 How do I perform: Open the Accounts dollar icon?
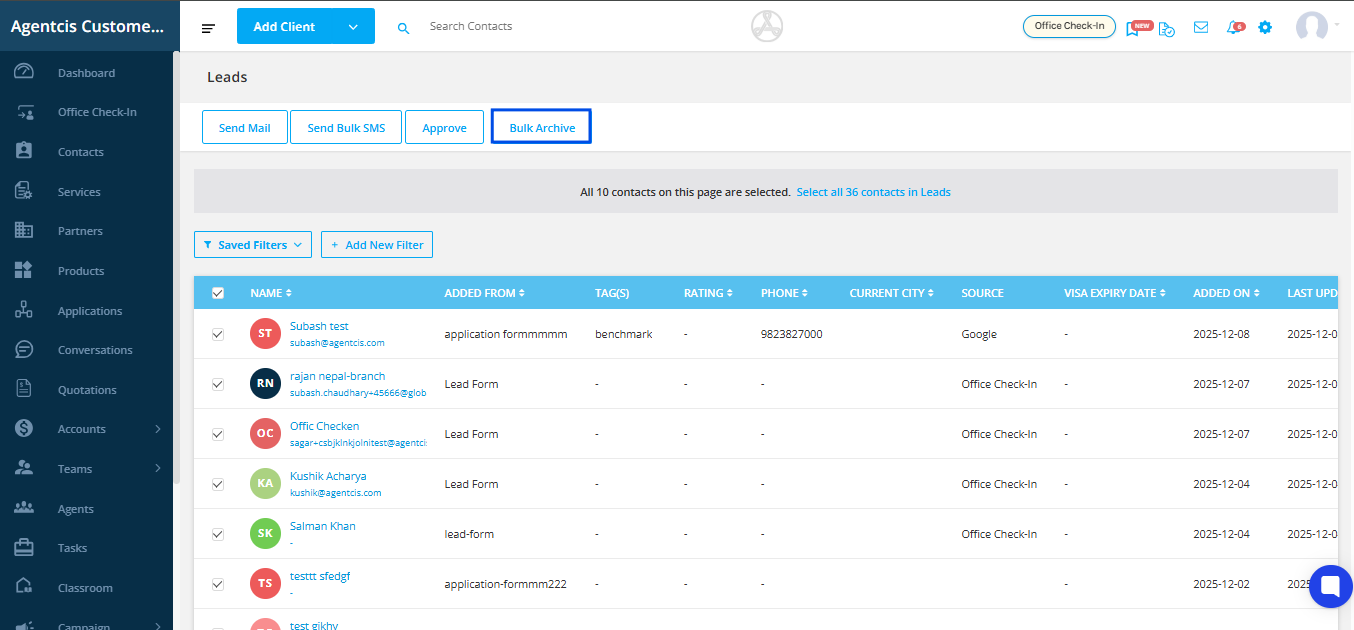(24, 428)
